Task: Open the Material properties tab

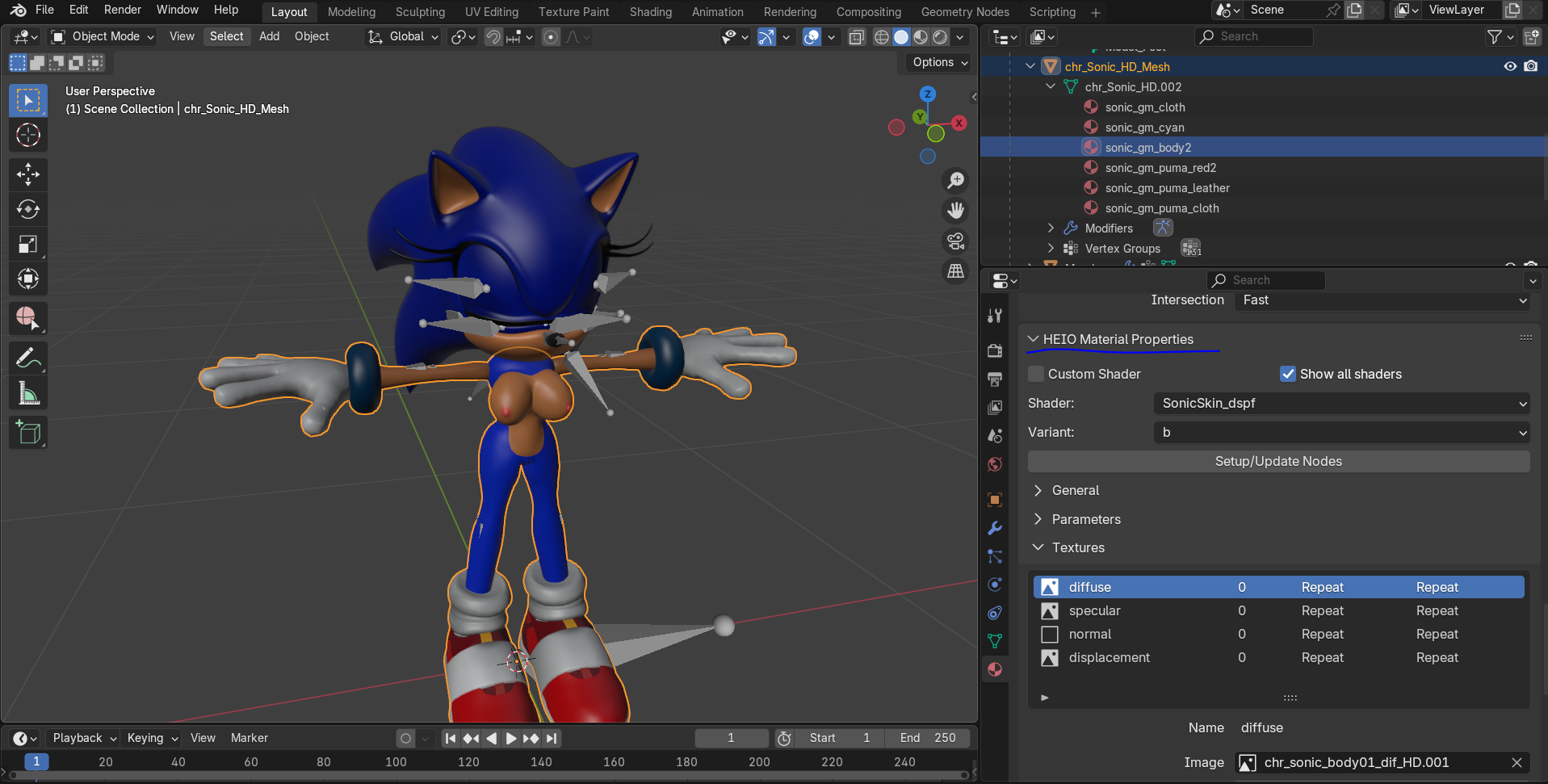Action: click(x=995, y=669)
